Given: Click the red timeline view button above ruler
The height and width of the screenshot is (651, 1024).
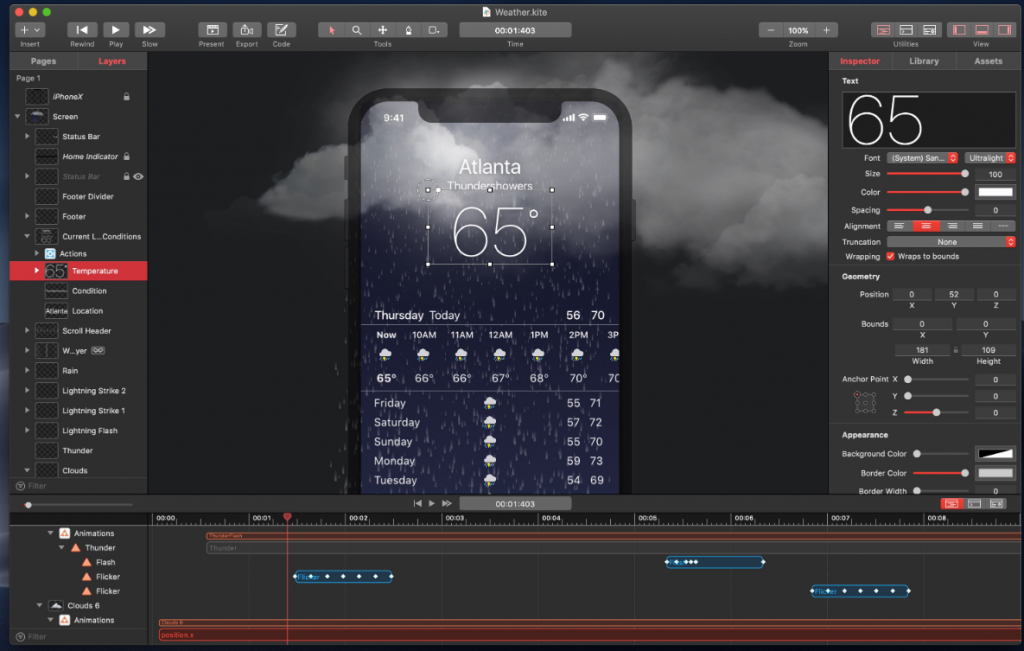Looking at the screenshot, I should click(952, 503).
